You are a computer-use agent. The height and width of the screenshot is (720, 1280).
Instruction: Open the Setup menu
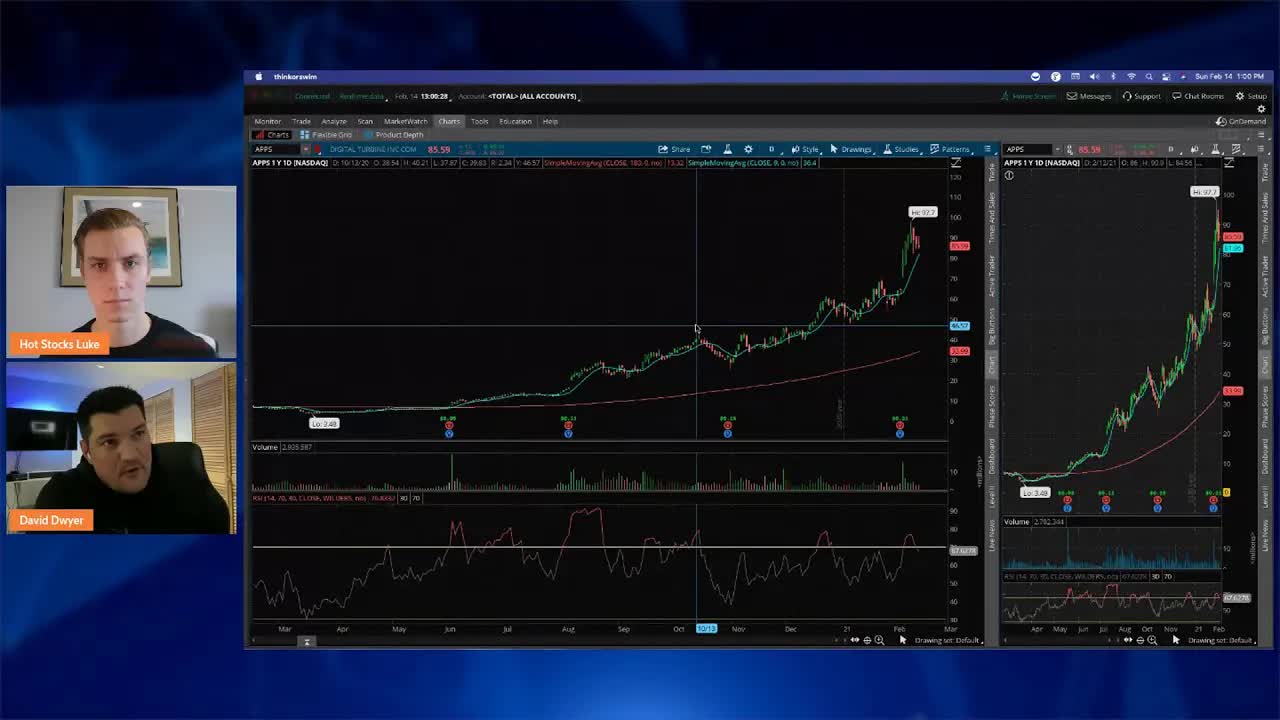pyautogui.click(x=1251, y=96)
